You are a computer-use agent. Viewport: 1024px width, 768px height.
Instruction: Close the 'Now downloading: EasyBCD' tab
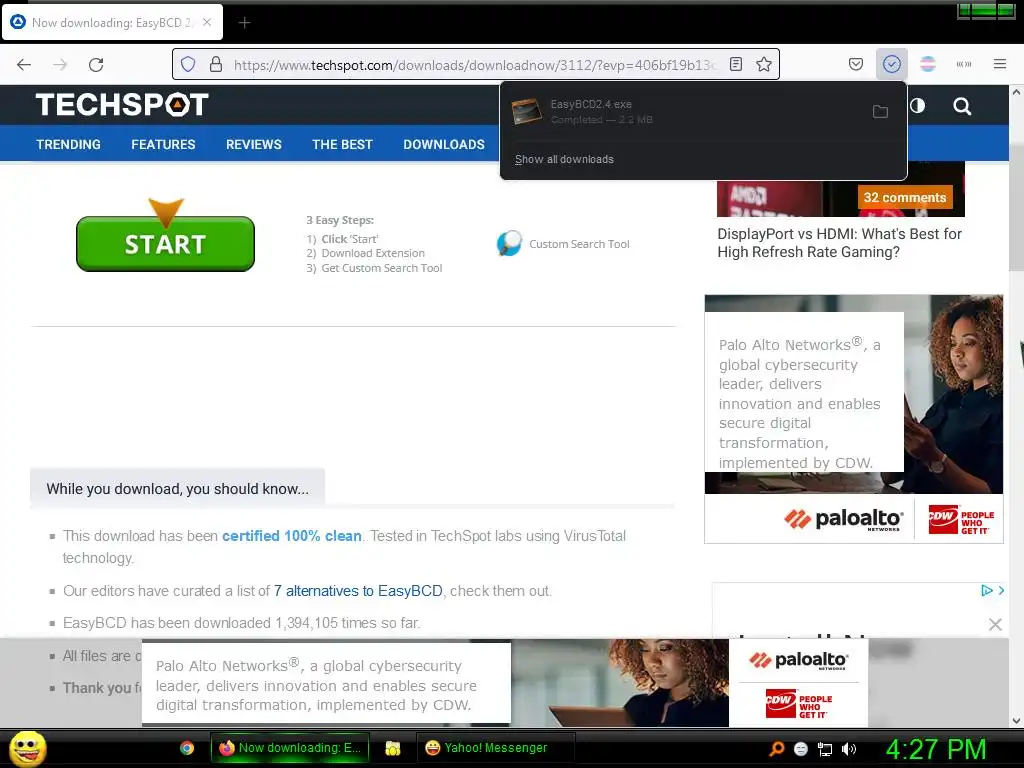pyautogui.click(x=207, y=22)
